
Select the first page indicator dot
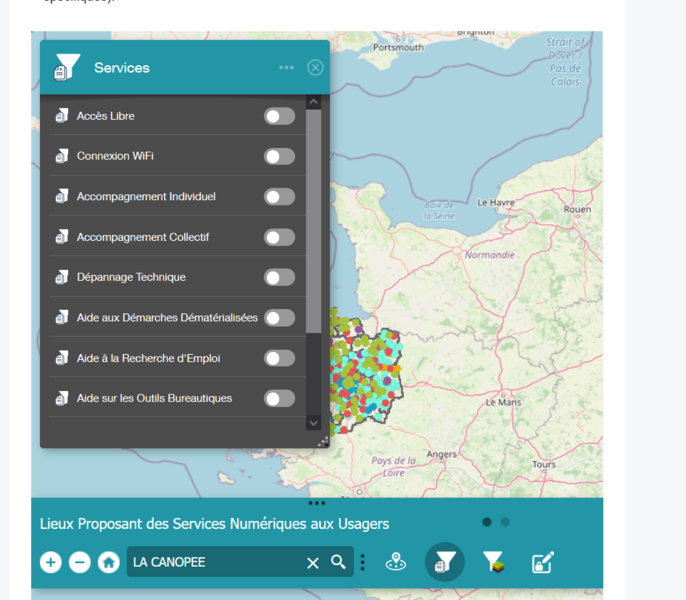(487, 522)
